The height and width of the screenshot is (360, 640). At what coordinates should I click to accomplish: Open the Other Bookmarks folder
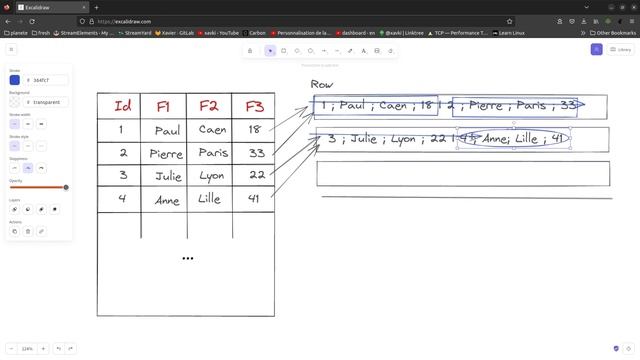613,33
